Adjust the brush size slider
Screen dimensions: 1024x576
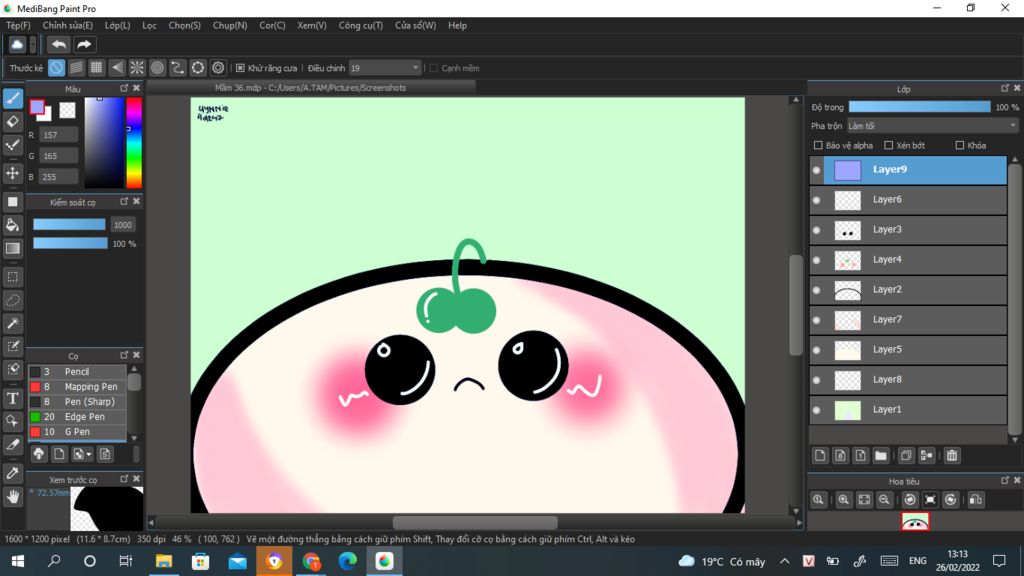(69, 225)
